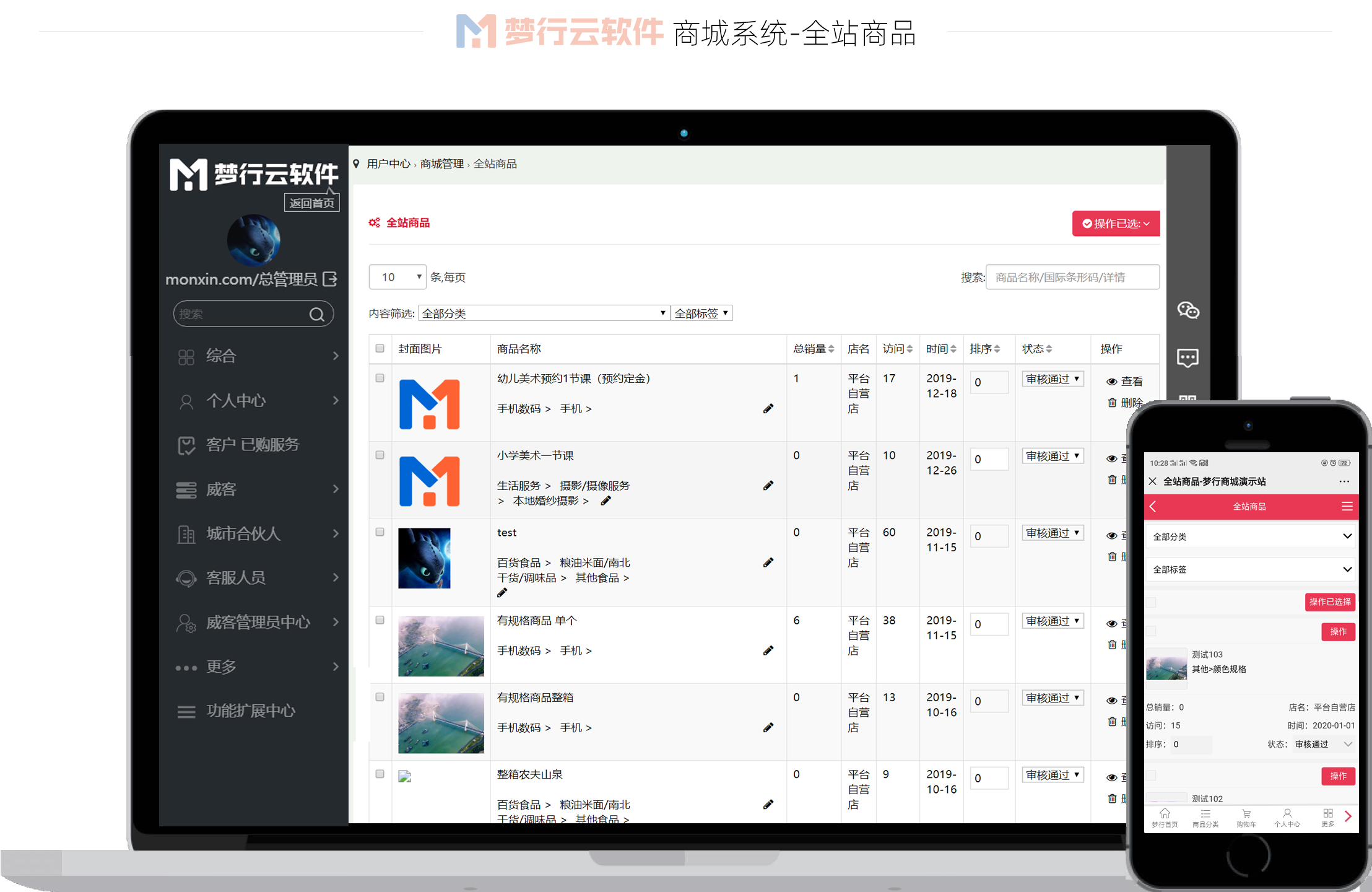
Task: Tap 更多 grid icon on phone bottom bar
Action: point(1328,813)
